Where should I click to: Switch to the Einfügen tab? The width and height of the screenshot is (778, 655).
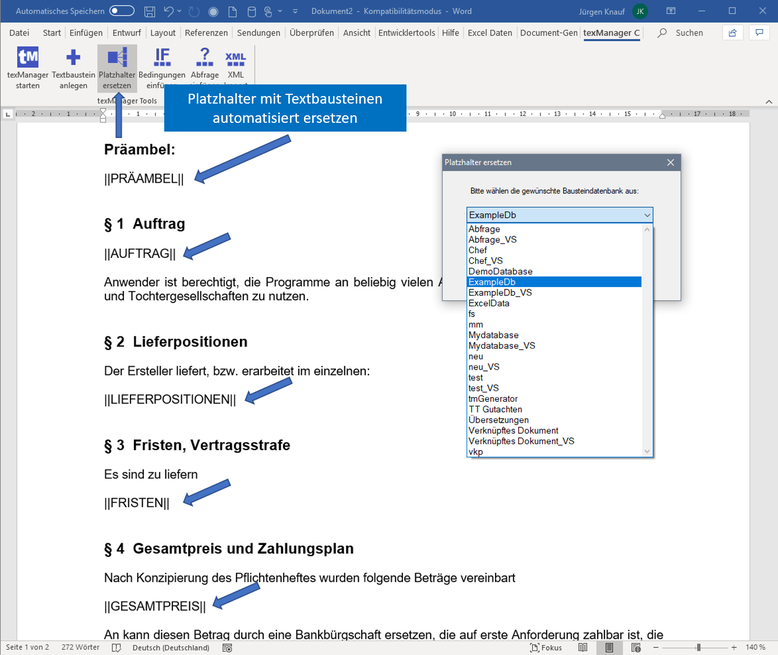point(86,33)
